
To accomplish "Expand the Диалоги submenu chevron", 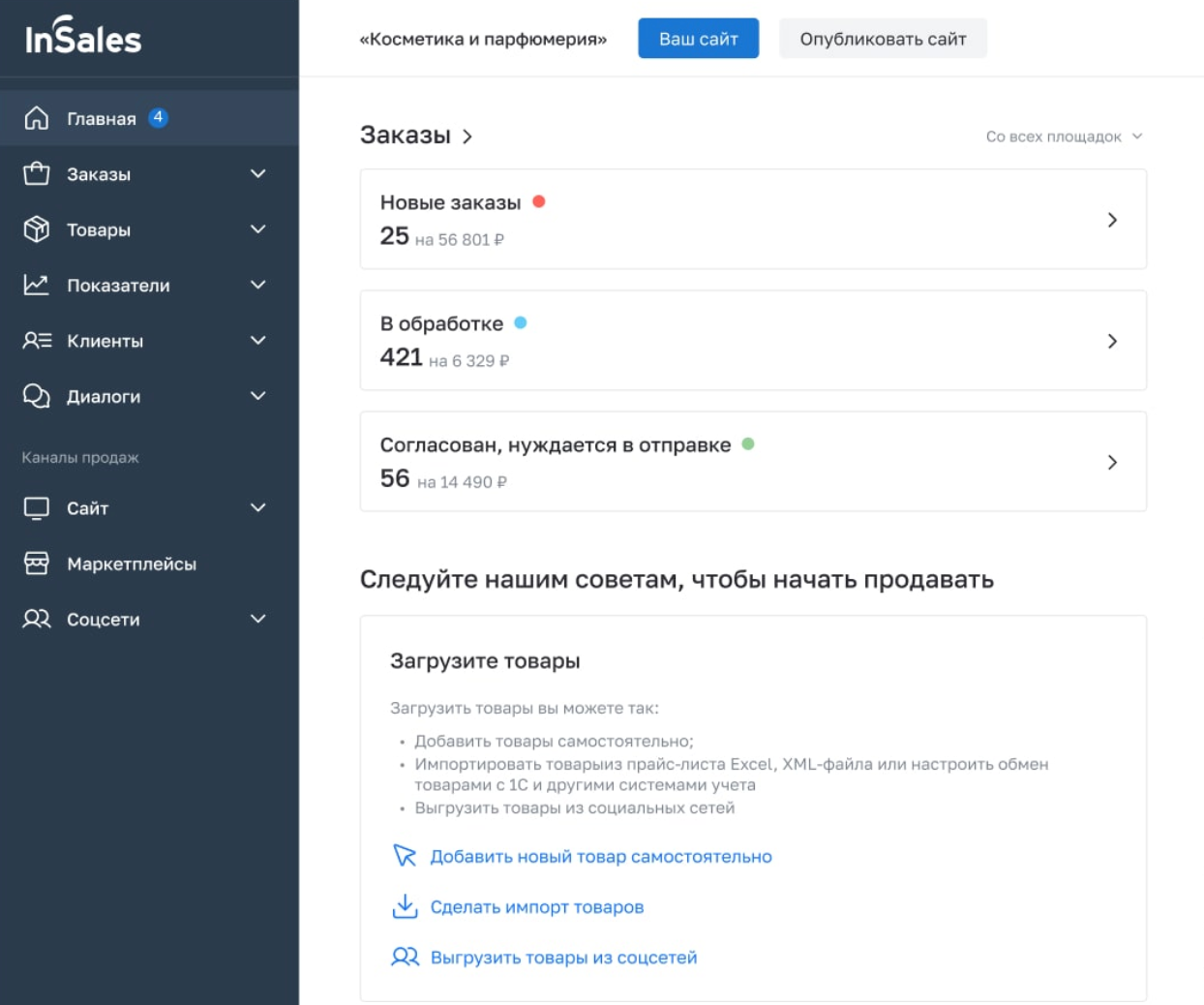I will pyautogui.click(x=258, y=396).
